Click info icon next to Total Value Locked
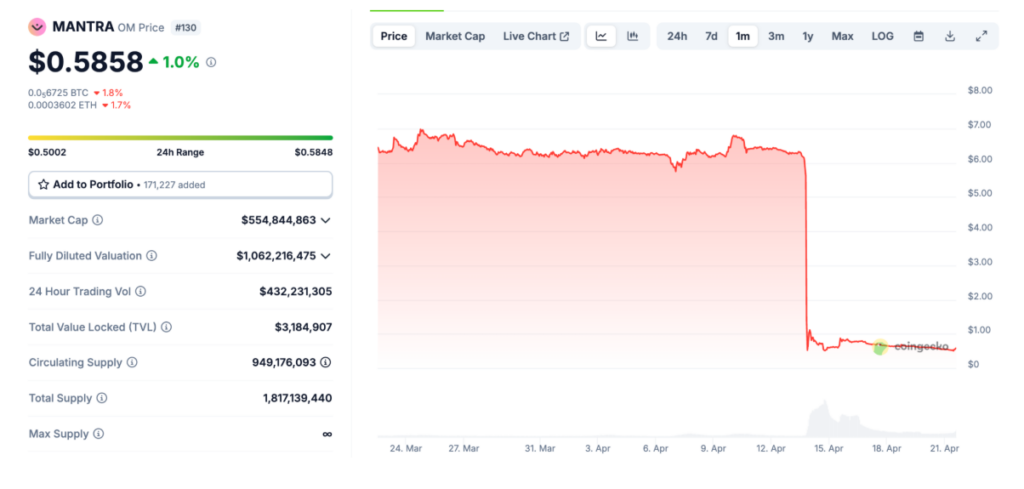Screen dimensions: 1024x489 [x=166, y=327]
